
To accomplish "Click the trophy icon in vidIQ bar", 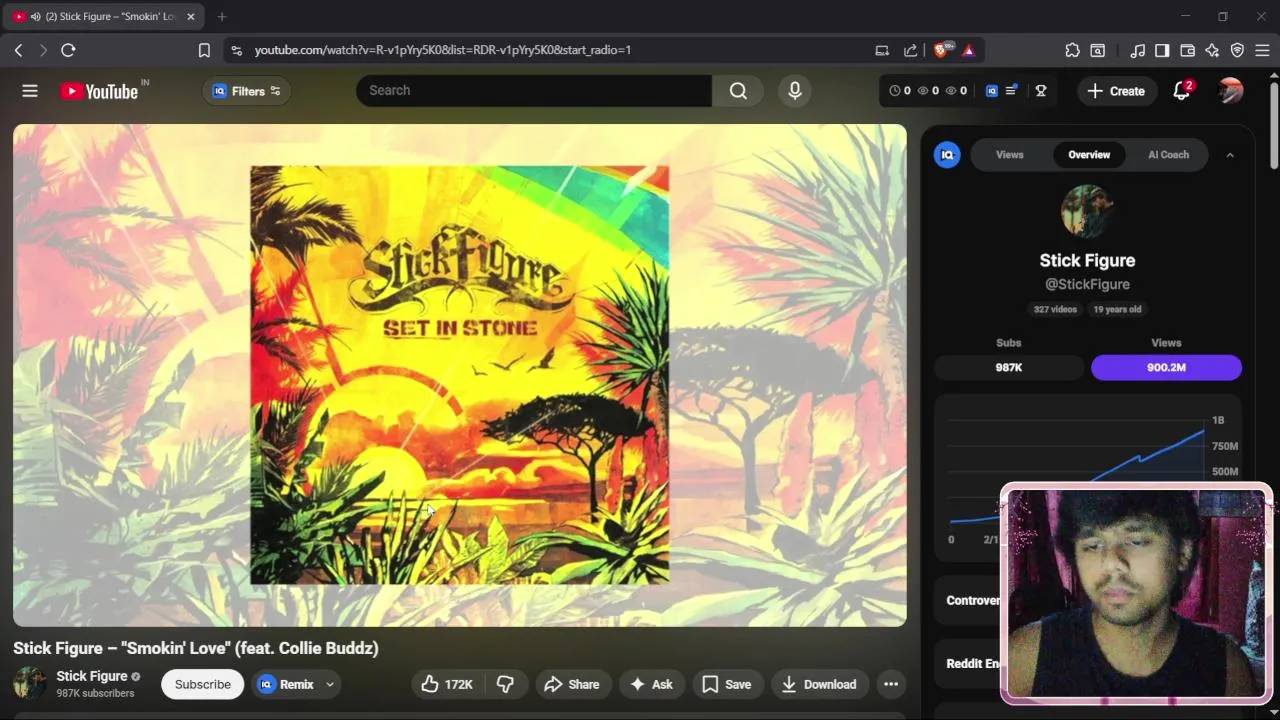I will [x=1041, y=91].
